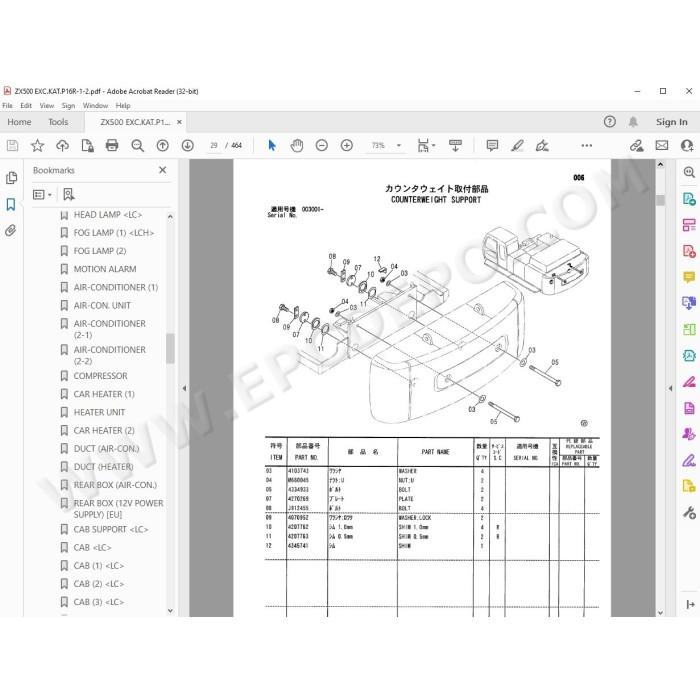Click the page number input field
Image resolution: width=700 pixels, height=700 pixels.
[214, 146]
